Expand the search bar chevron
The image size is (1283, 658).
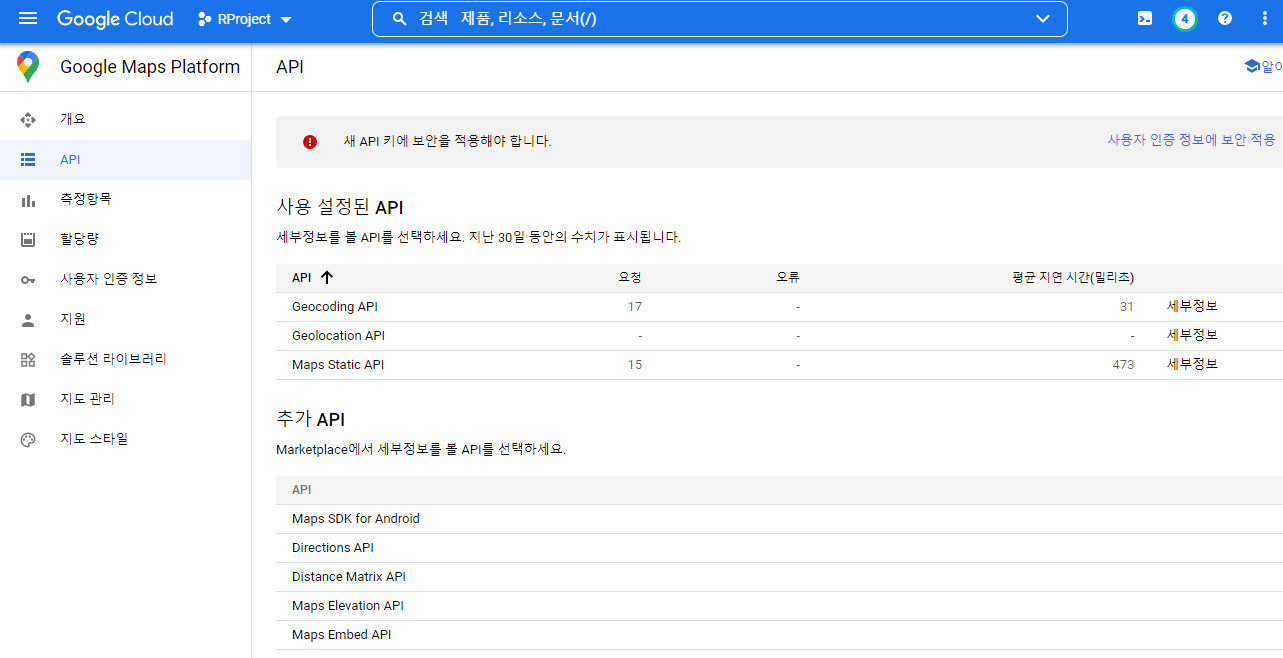1043,19
